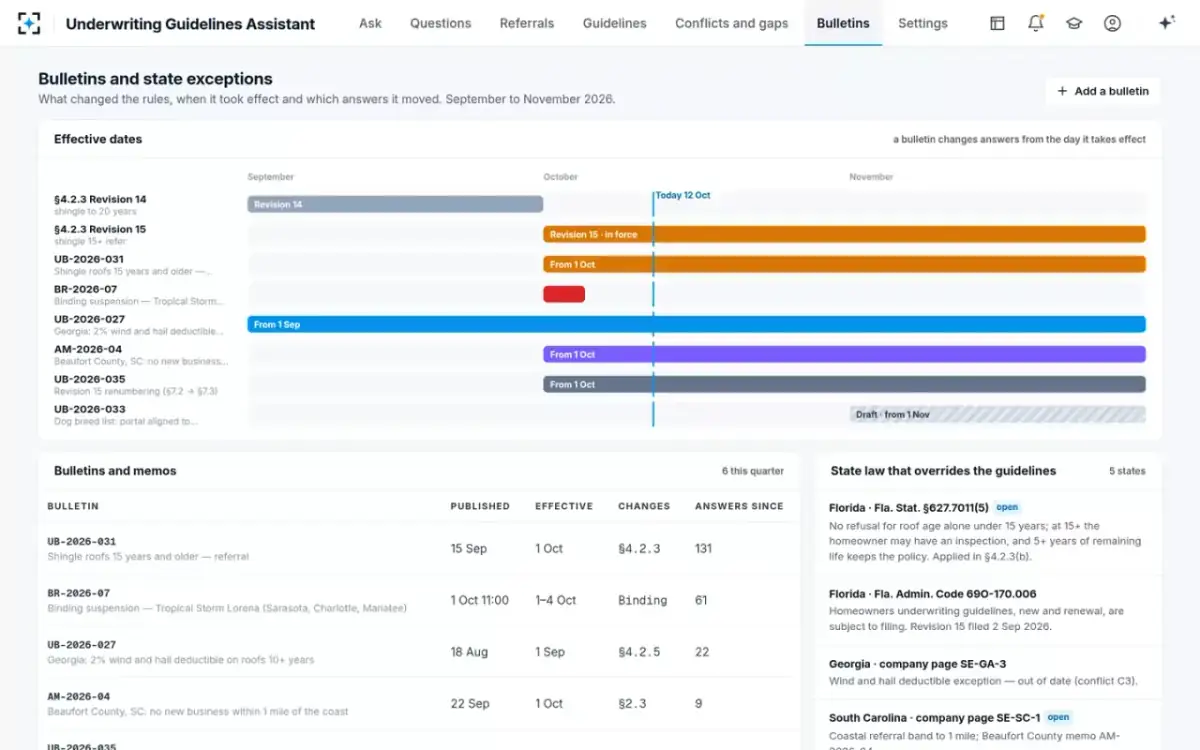Click the Answers Since column header
The image size is (1200, 750).
[739, 506]
